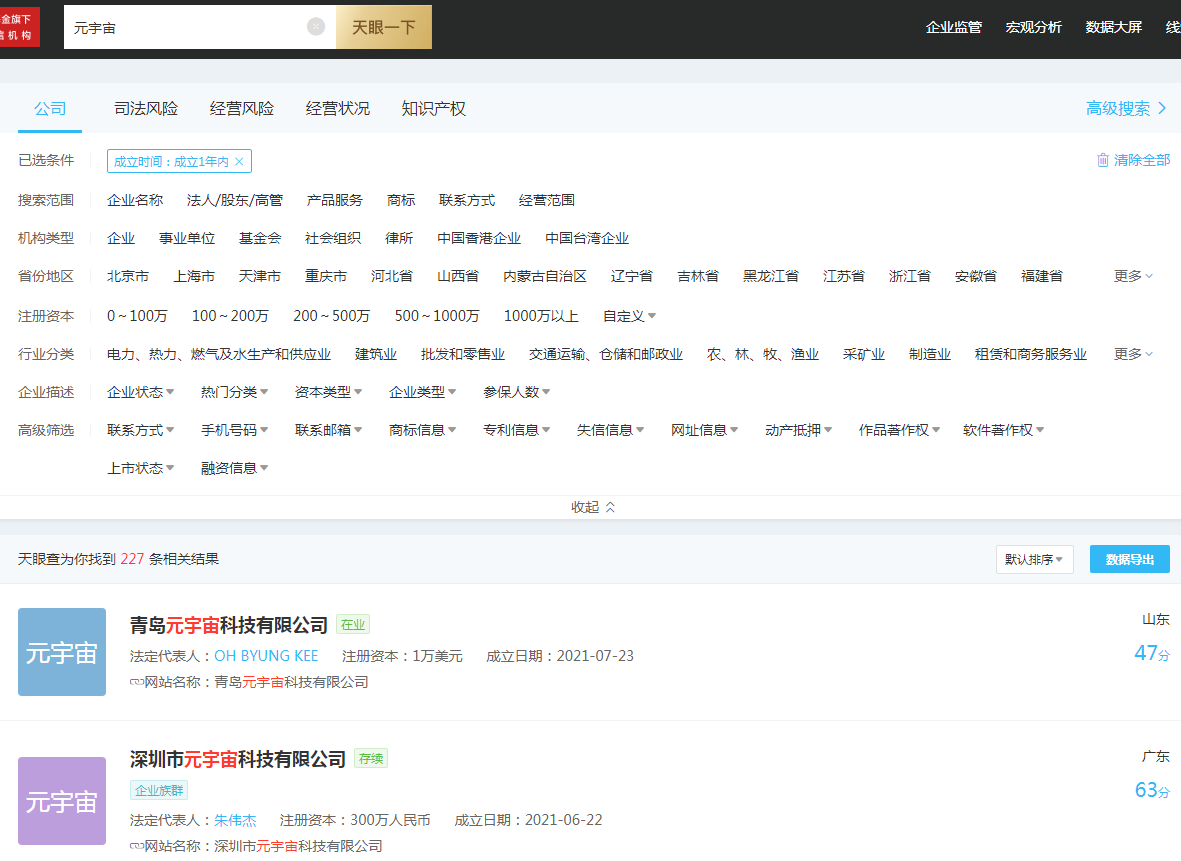Expand the 企业状态 filter dropdown
This screenshot has width=1181, height=861.
tap(140, 392)
